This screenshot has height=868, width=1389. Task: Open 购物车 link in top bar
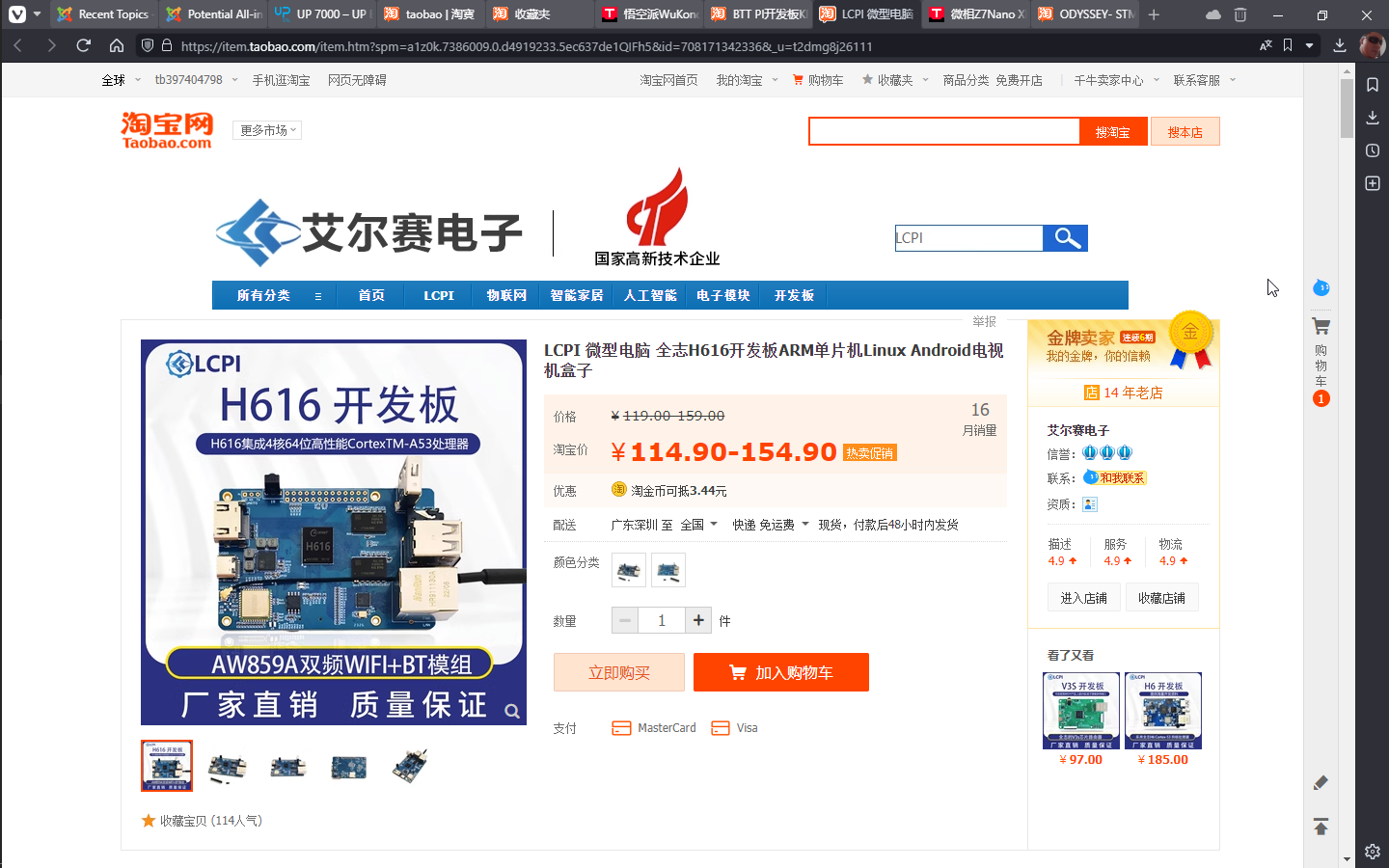coord(818,80)
